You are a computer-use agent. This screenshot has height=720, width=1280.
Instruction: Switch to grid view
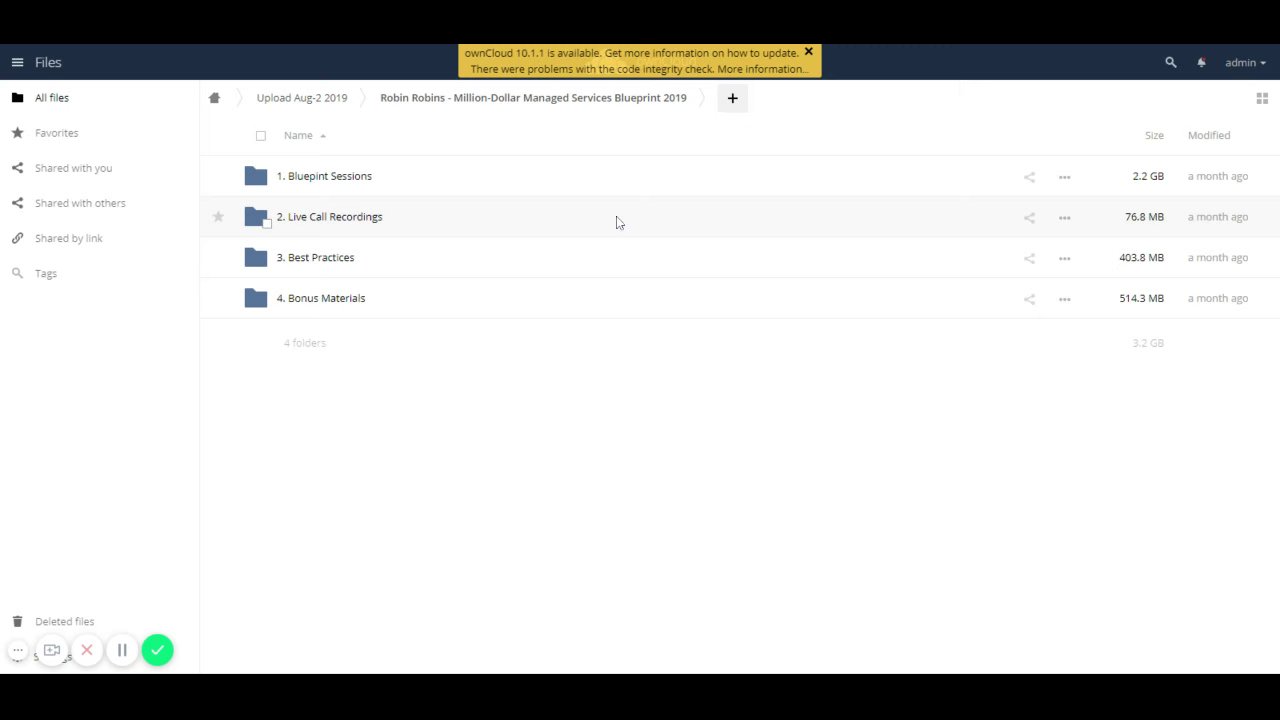click(1262, 98)
